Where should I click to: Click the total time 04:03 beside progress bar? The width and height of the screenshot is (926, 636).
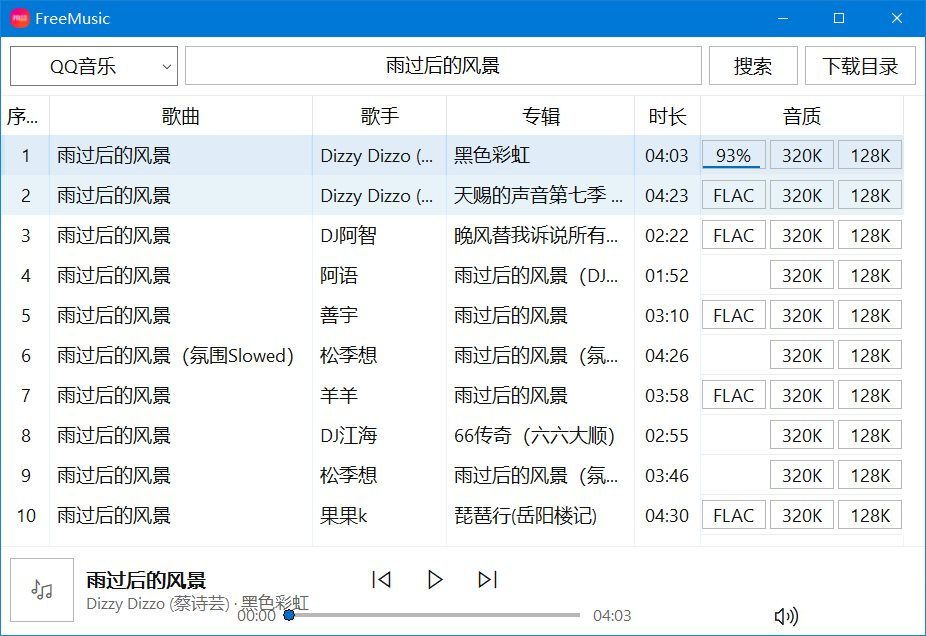tap(612, 616)
